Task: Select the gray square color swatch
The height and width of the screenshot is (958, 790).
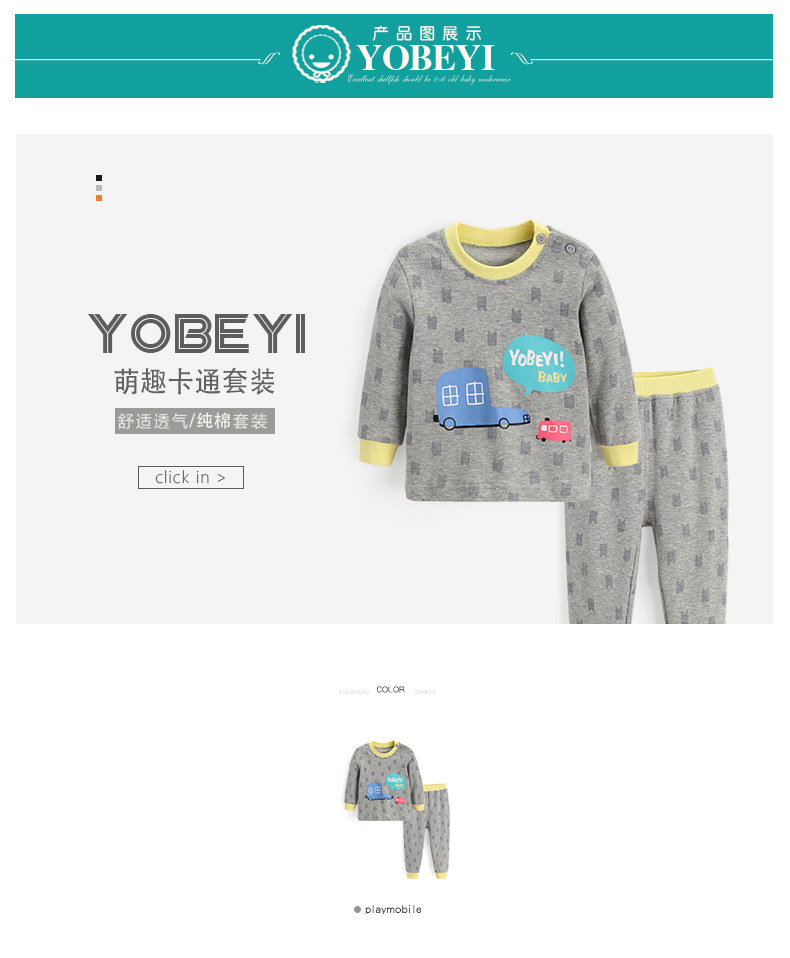Action: (x=99, y=188)
